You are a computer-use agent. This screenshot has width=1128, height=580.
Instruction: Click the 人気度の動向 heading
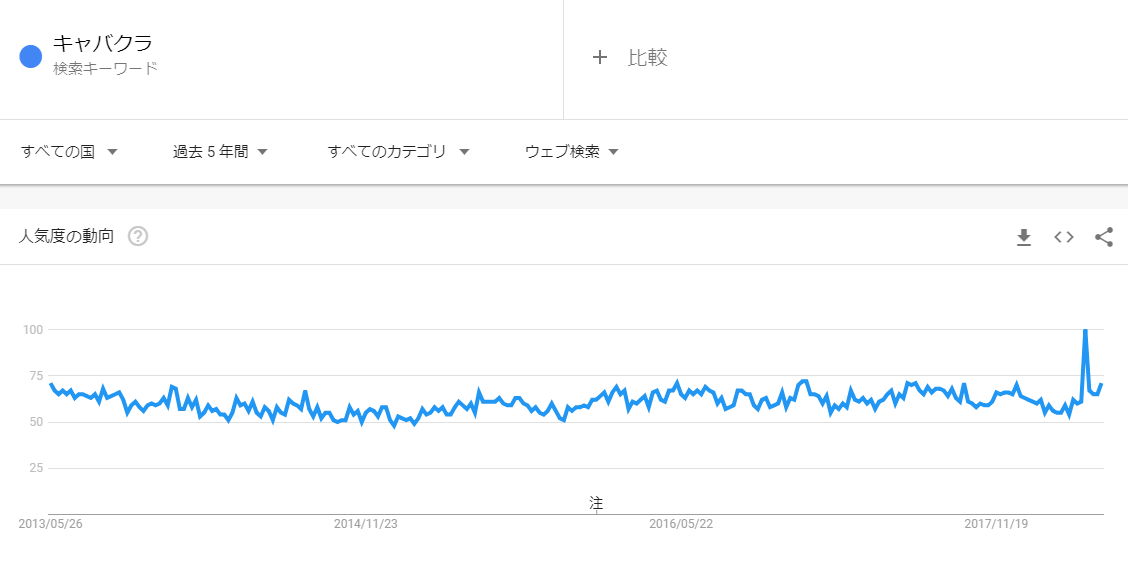click(66, 236)
